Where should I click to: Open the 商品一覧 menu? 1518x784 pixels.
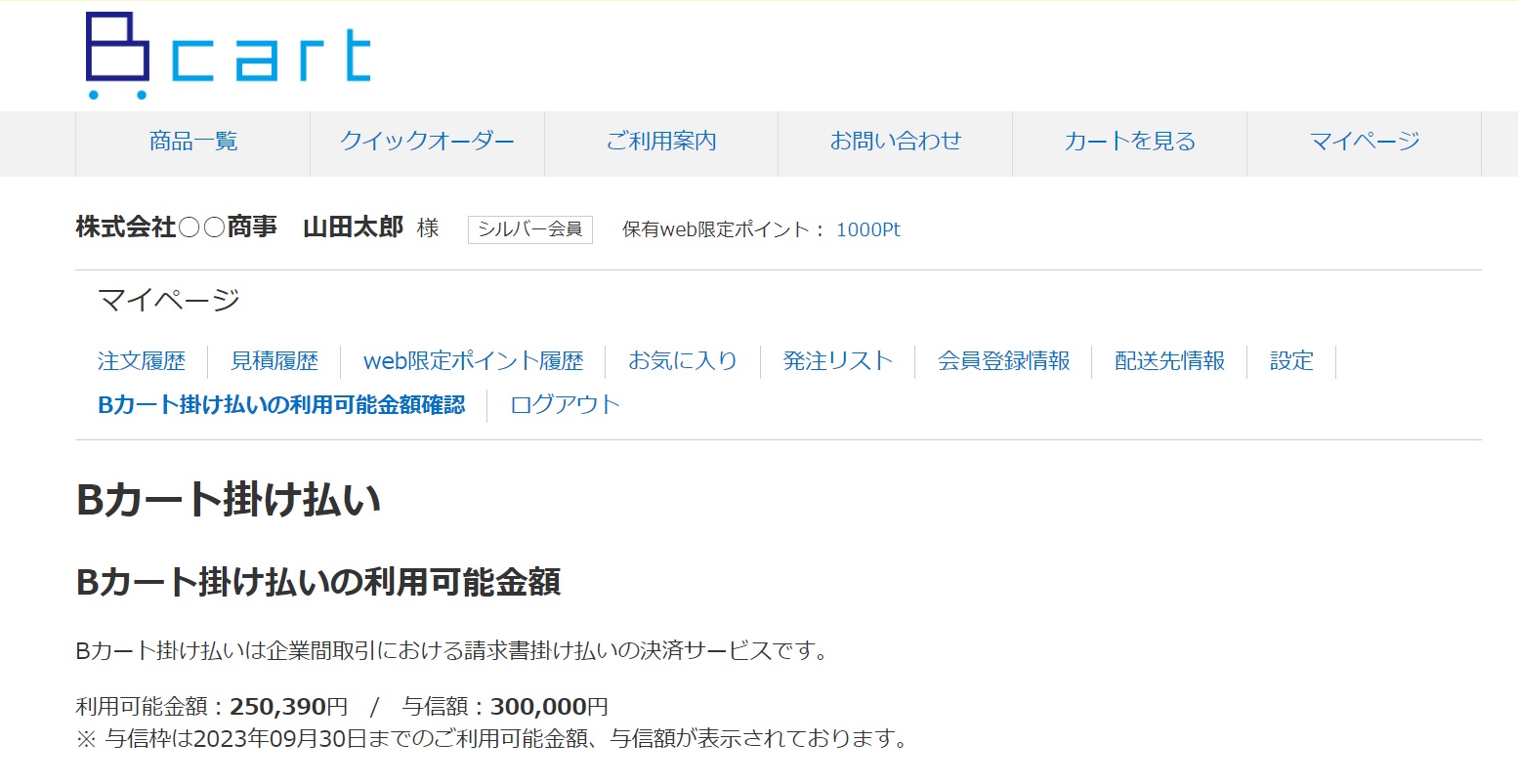(193, 142)
